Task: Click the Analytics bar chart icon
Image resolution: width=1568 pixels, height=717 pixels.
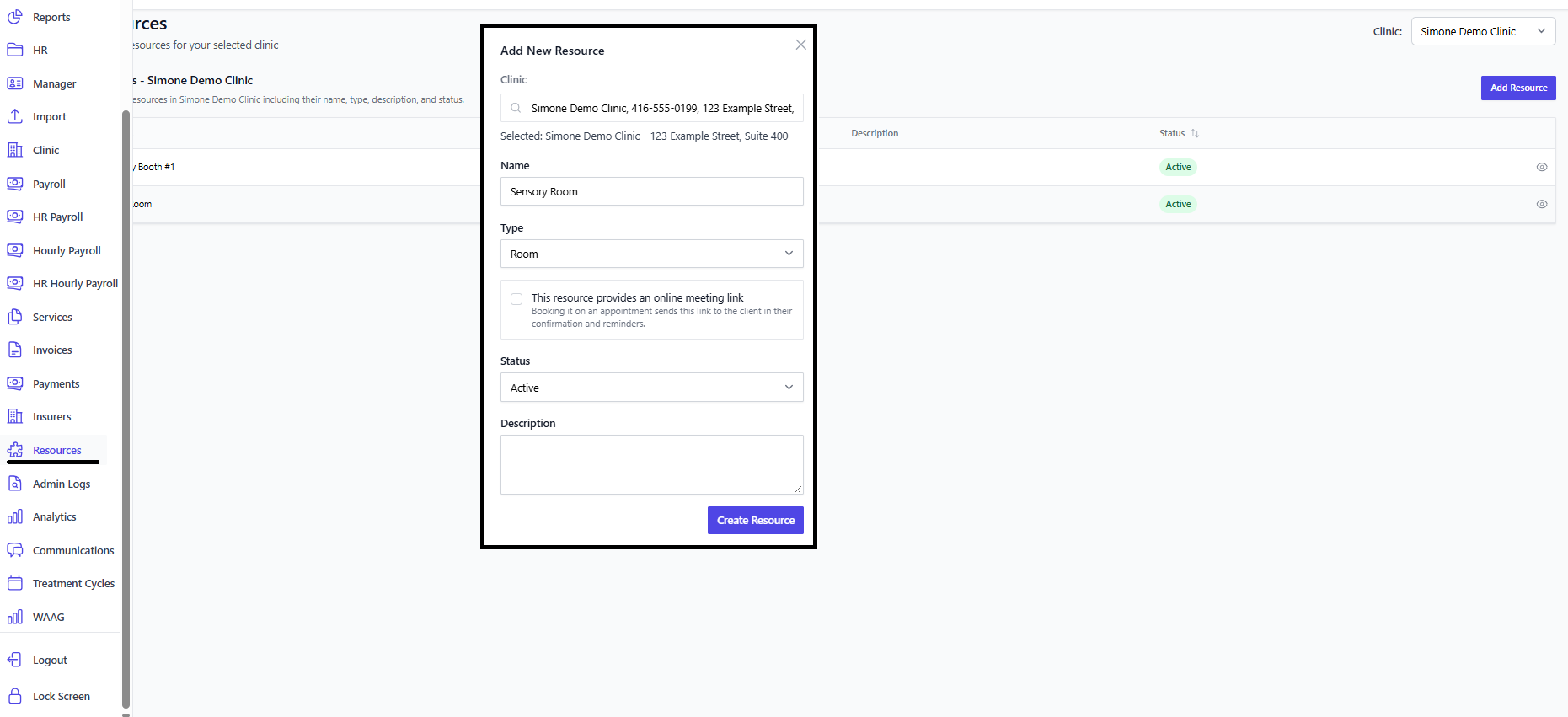Action: coord(15,516)
